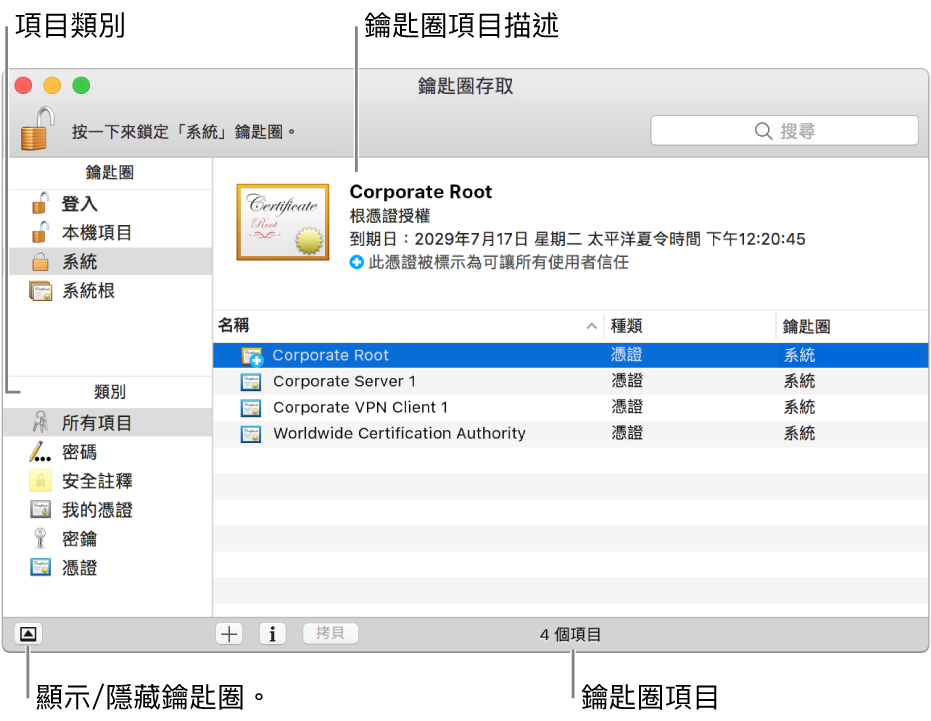This screenshot has height=721, width=931.
Task: Toggle show/hide keychains button at bottom left
Action: point(28,634)
